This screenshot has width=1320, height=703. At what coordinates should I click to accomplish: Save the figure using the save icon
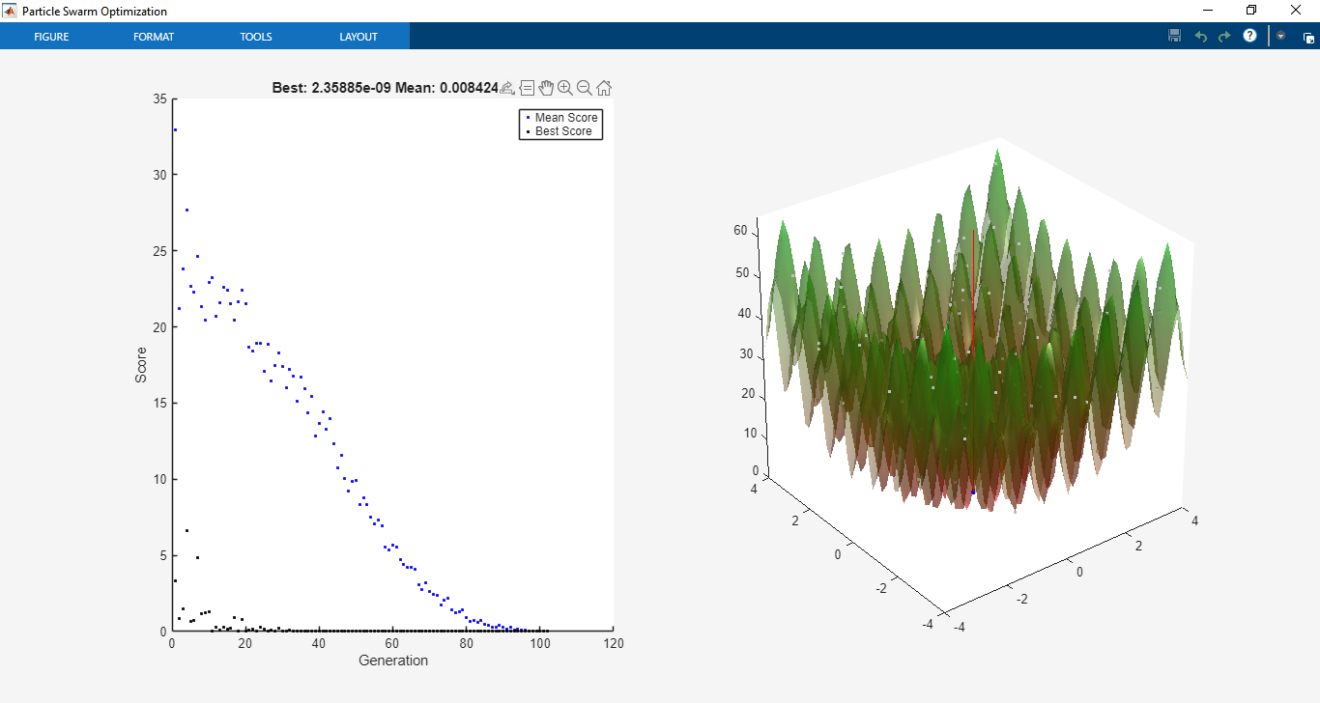(x=1174, y=36)
